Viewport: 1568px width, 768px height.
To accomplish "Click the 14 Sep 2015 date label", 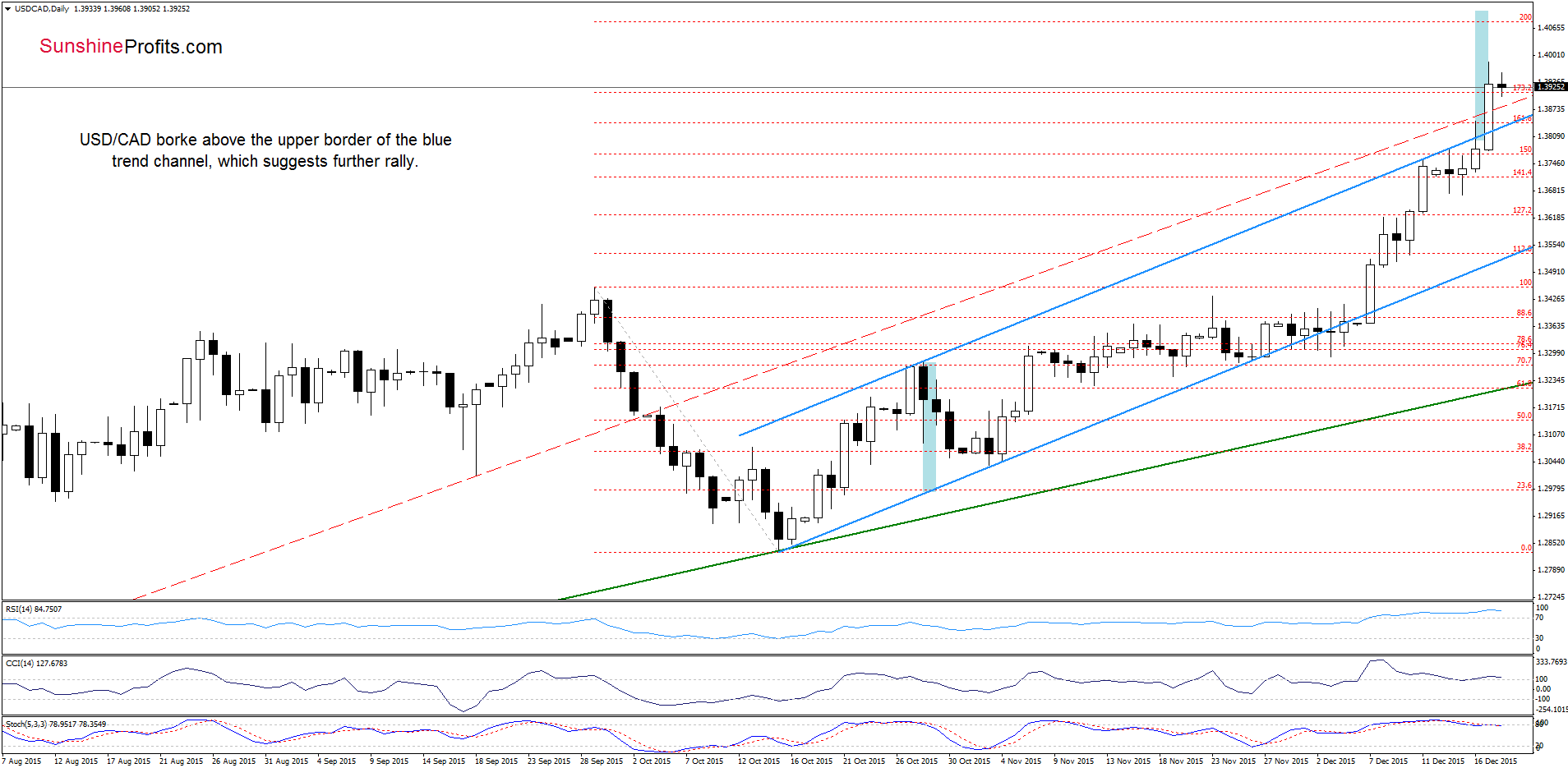I will pyautogui.click(x=445, y=761).
